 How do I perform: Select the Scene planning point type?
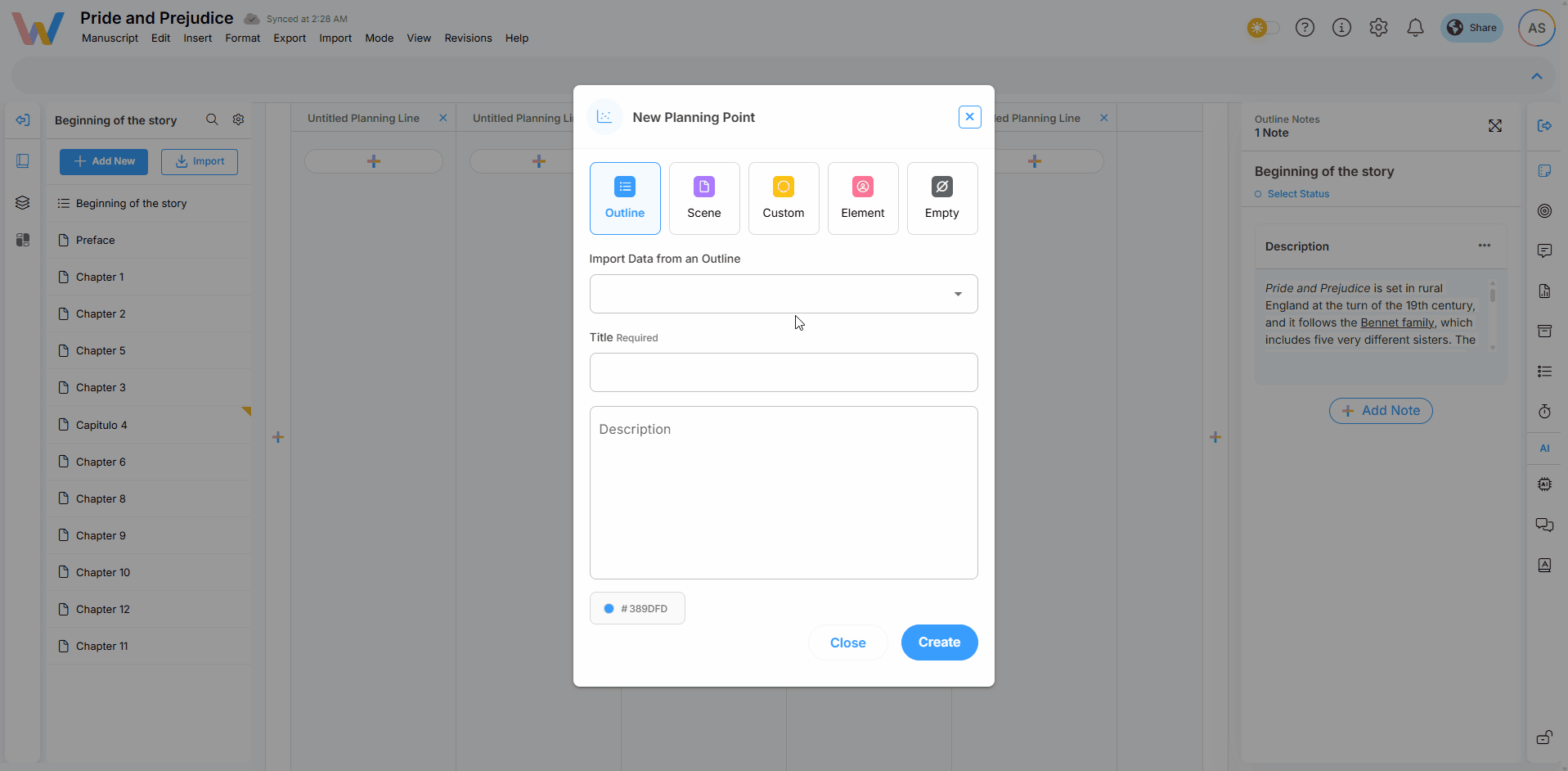(703, 198)
